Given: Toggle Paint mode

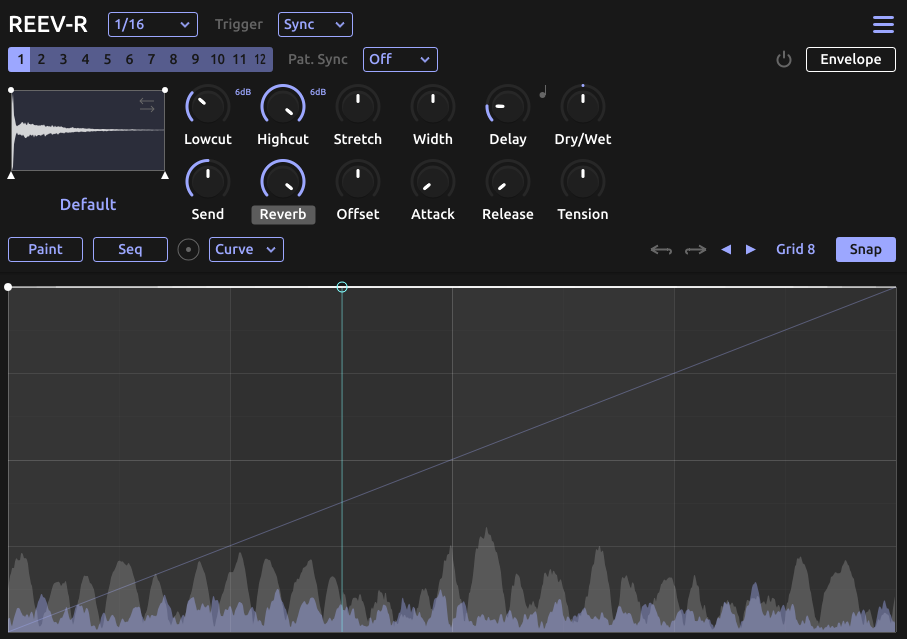Looking at the screenshot, I should point(45,249).
